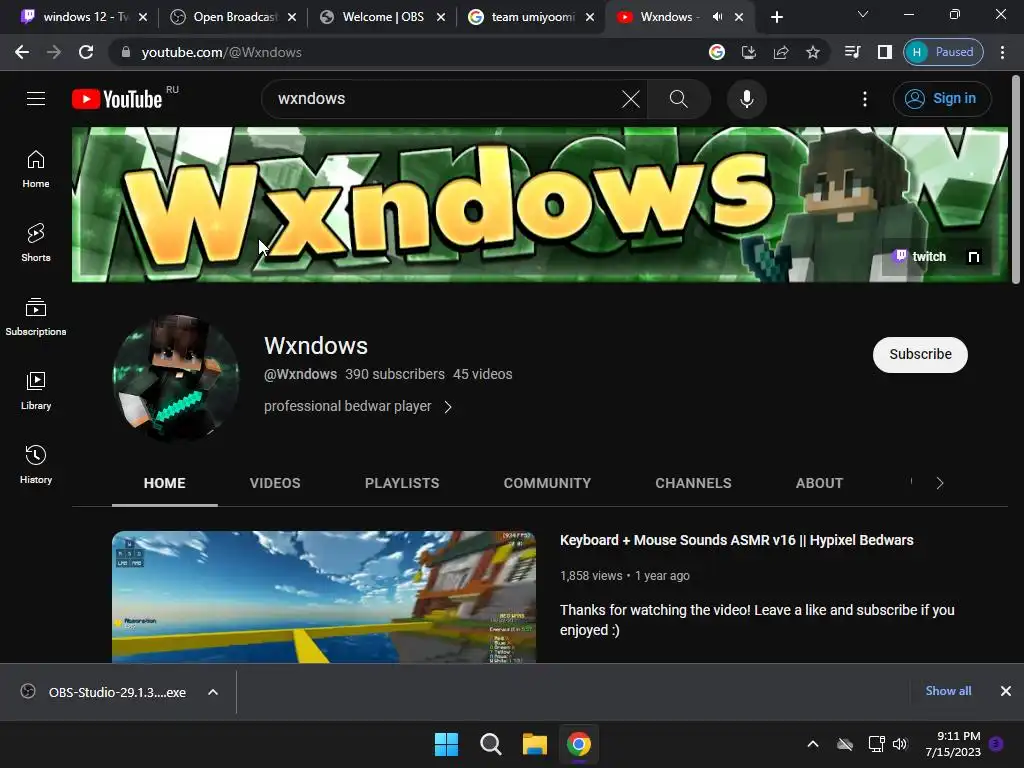1024x768 pixels.
Task: Show more channel tabs with the arrow
Action: pos(940,483)
